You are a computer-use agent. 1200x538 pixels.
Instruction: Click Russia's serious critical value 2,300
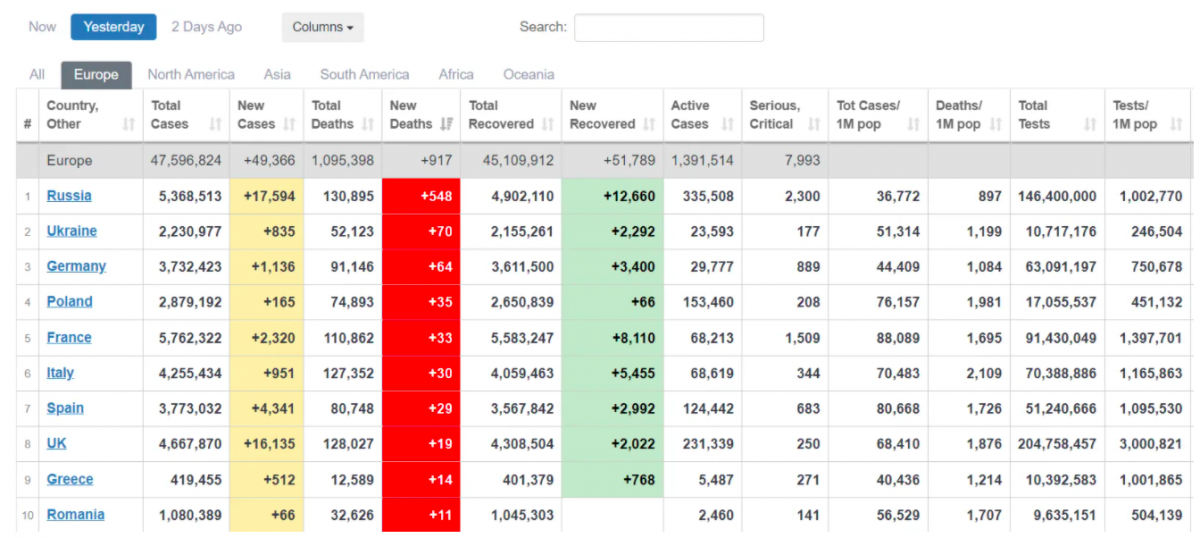(802, 196)
